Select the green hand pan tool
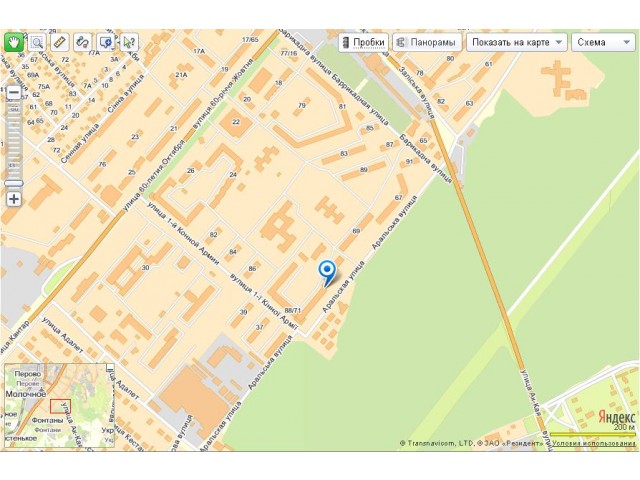The width and height of the screenshot is (640, 480). click(14, 42)
